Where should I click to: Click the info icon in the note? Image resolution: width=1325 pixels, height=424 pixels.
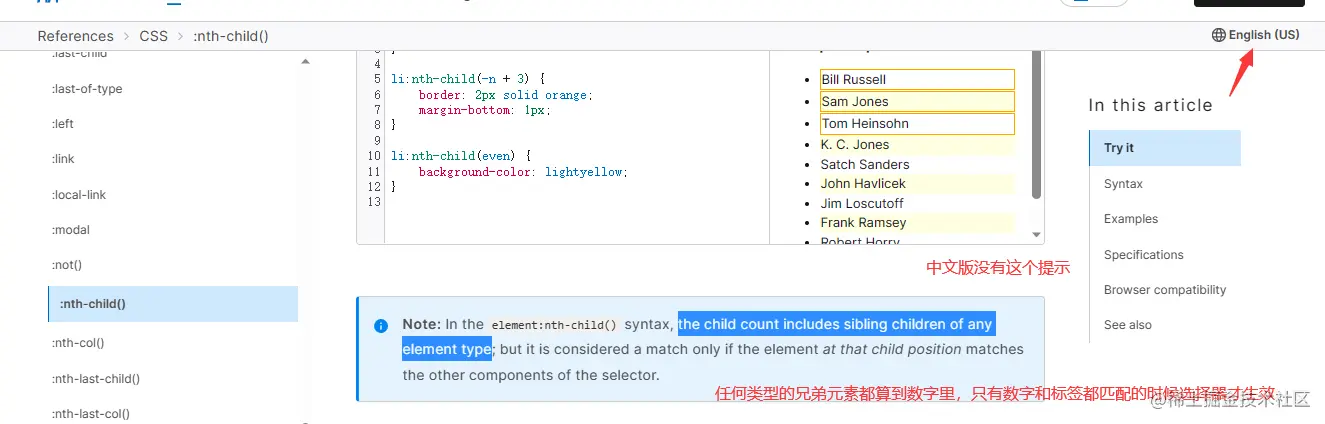click(x=381, y=326)
